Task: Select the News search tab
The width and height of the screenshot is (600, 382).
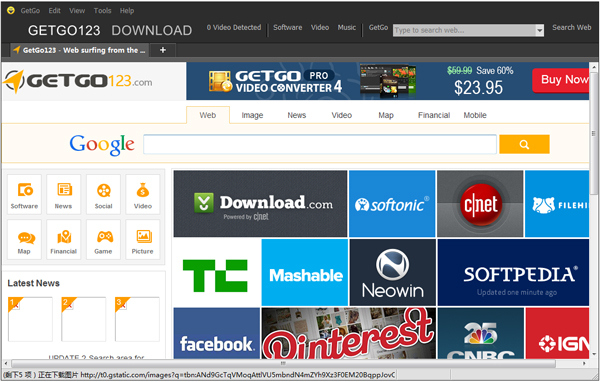Action: point(297,115)
